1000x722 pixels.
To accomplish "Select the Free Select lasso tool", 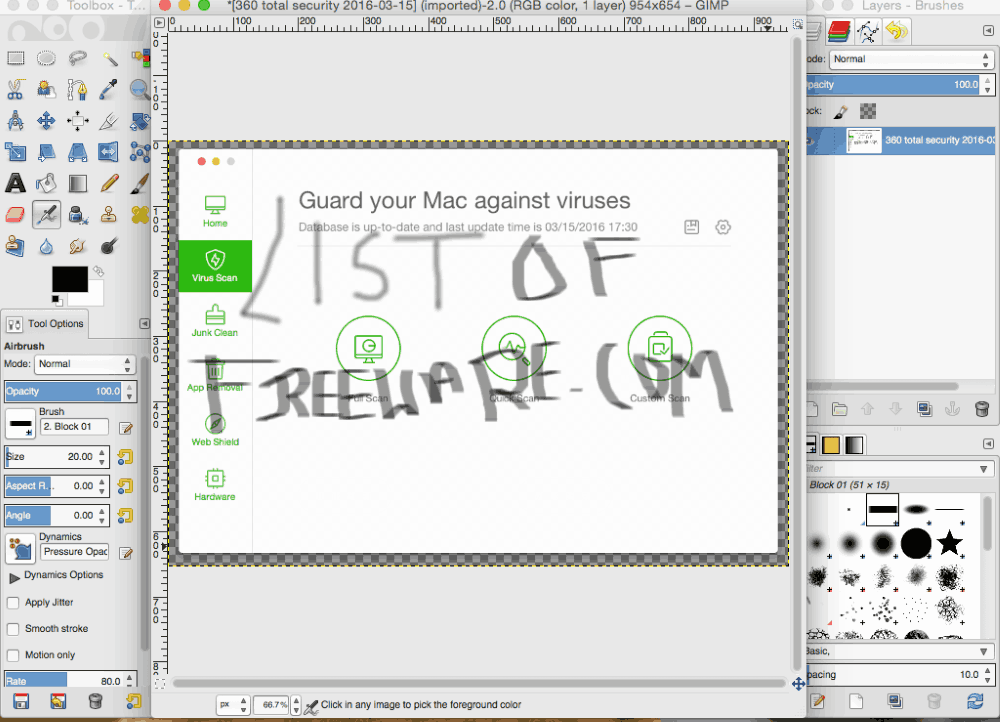I will click(x=77, y=59).
